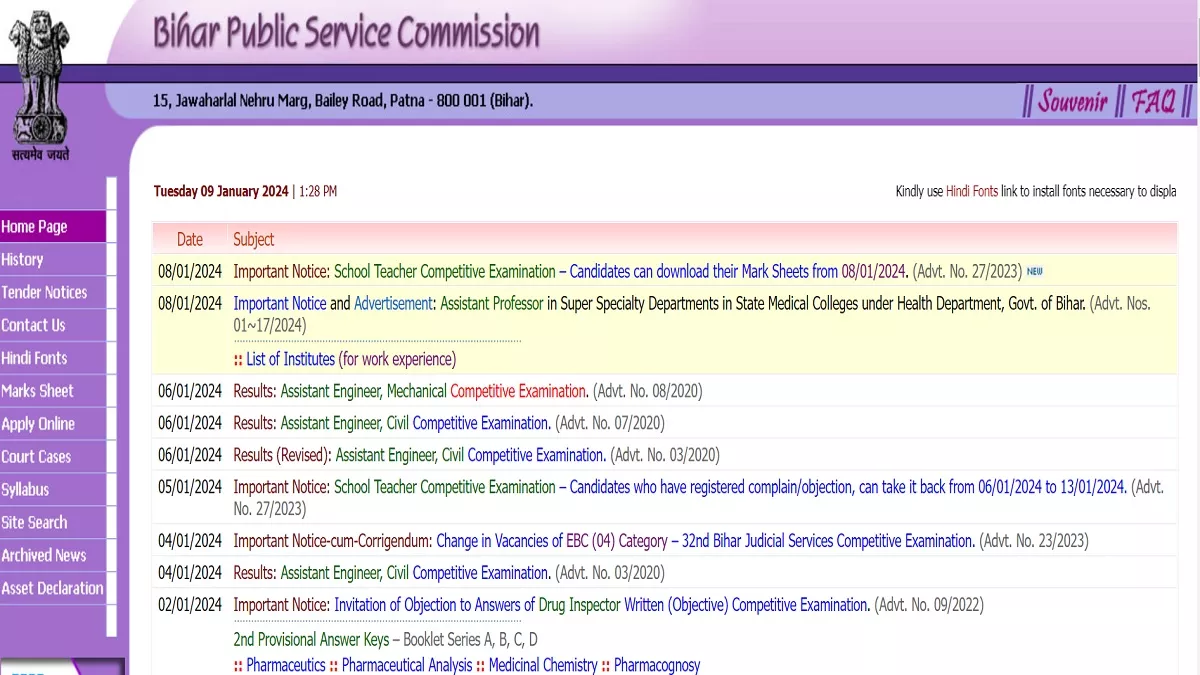Open the Marks Sheet sidebar item
This screenshot has height=675, width=1200.
[x=52, y=391]
